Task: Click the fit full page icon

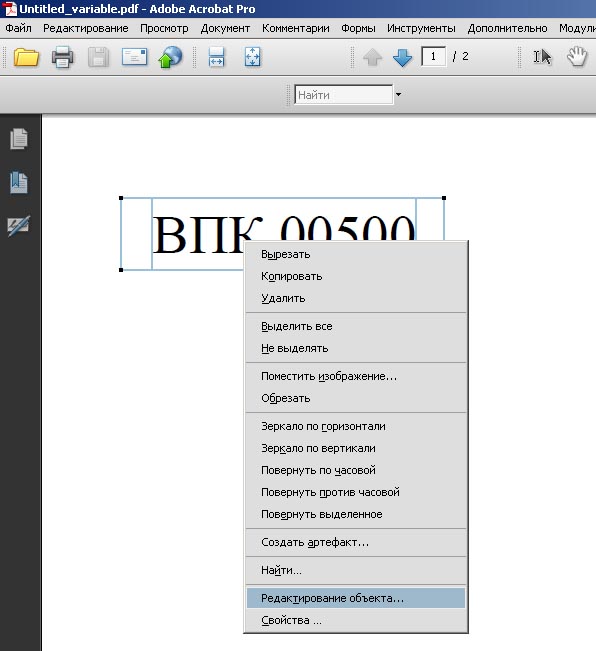Action: [252, 57]
